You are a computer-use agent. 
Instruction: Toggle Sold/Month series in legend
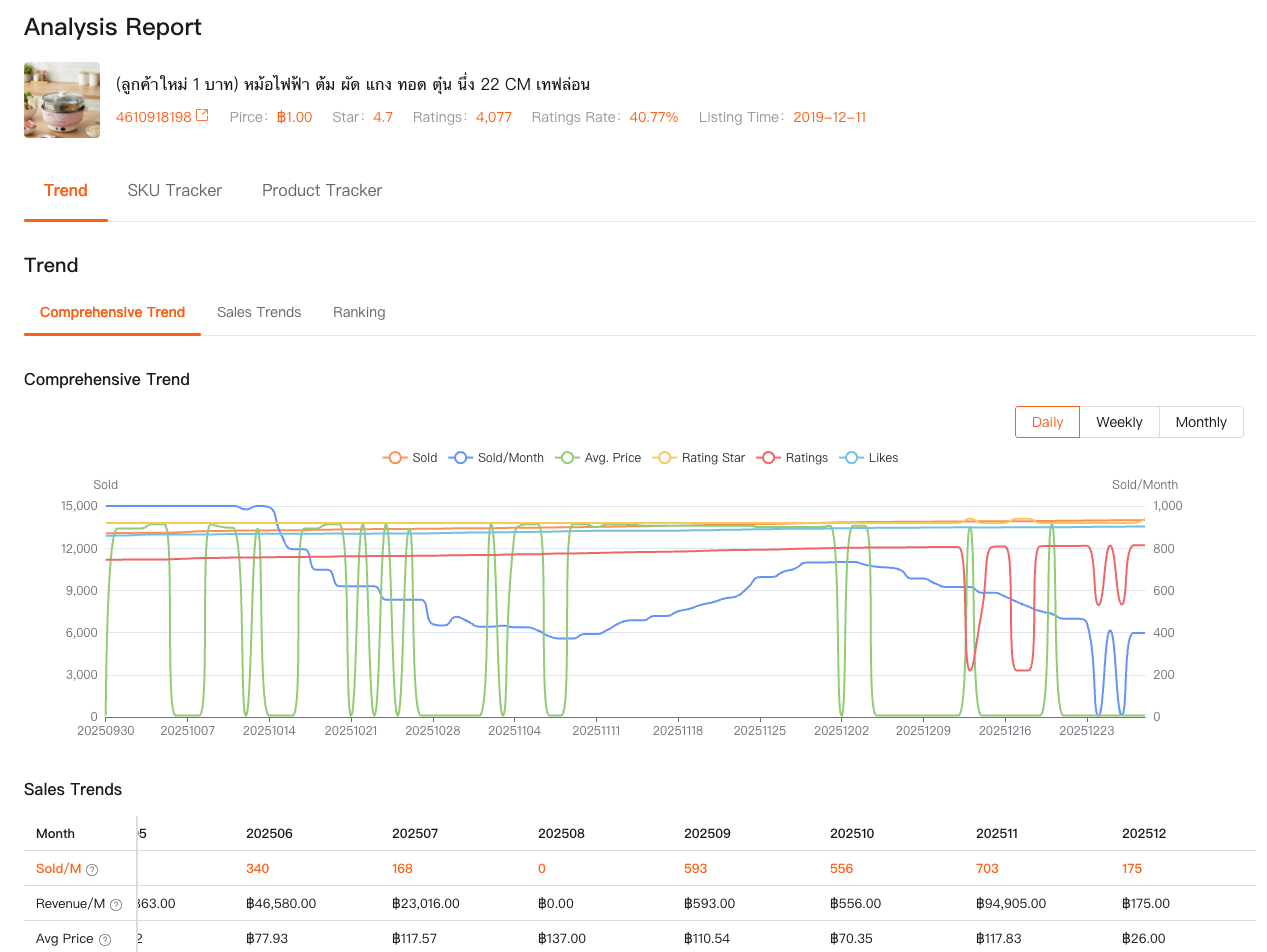coord(496,458)
